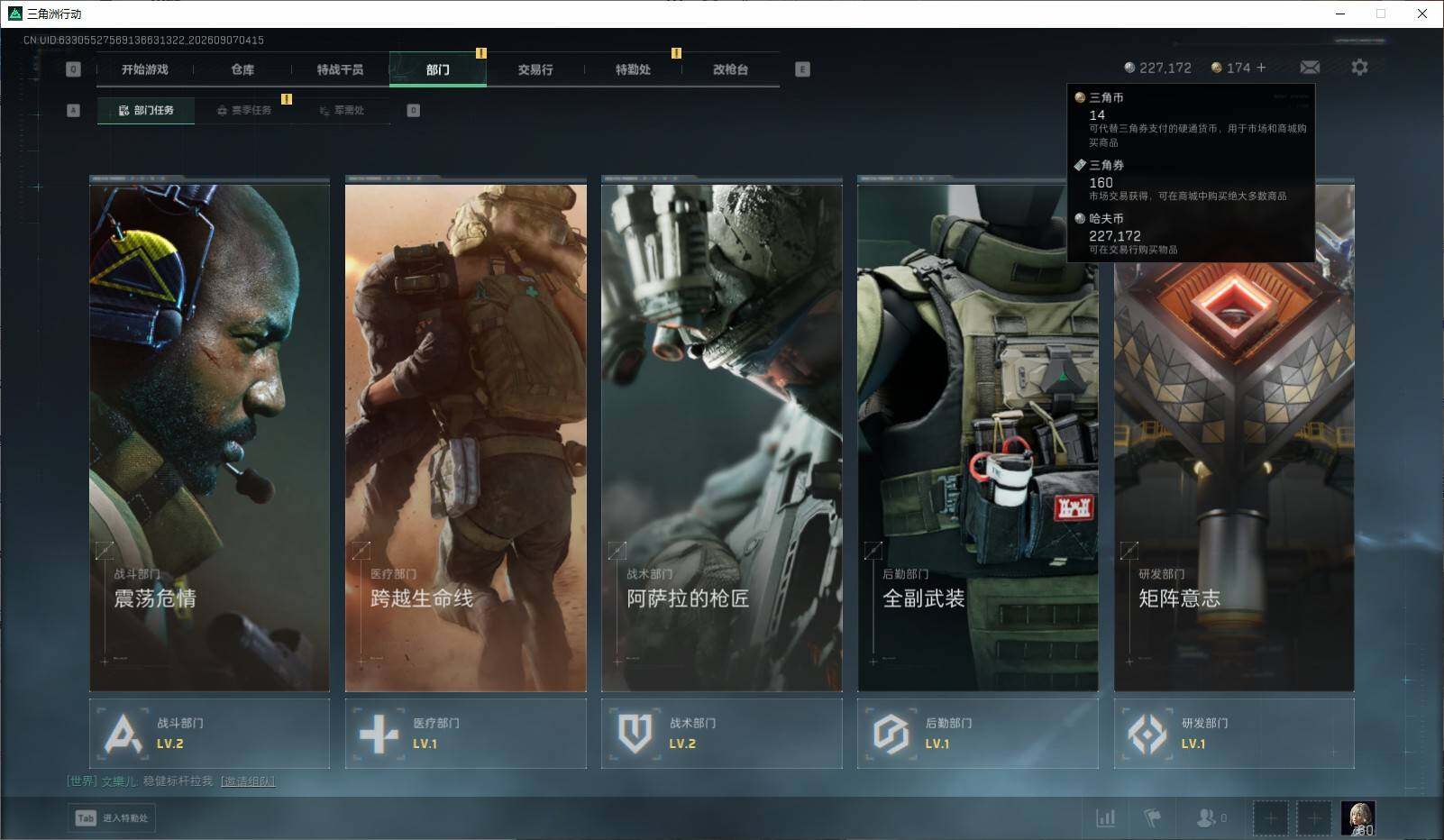Click the Tab 进入特勤处 button
This screenshot has width=1444, height=840.
point(112,818)
